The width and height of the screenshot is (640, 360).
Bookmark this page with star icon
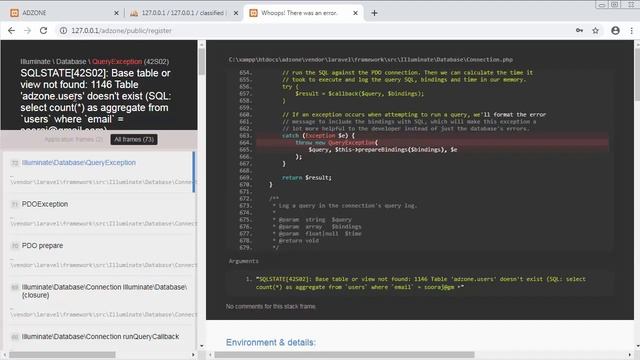[596, 31]
